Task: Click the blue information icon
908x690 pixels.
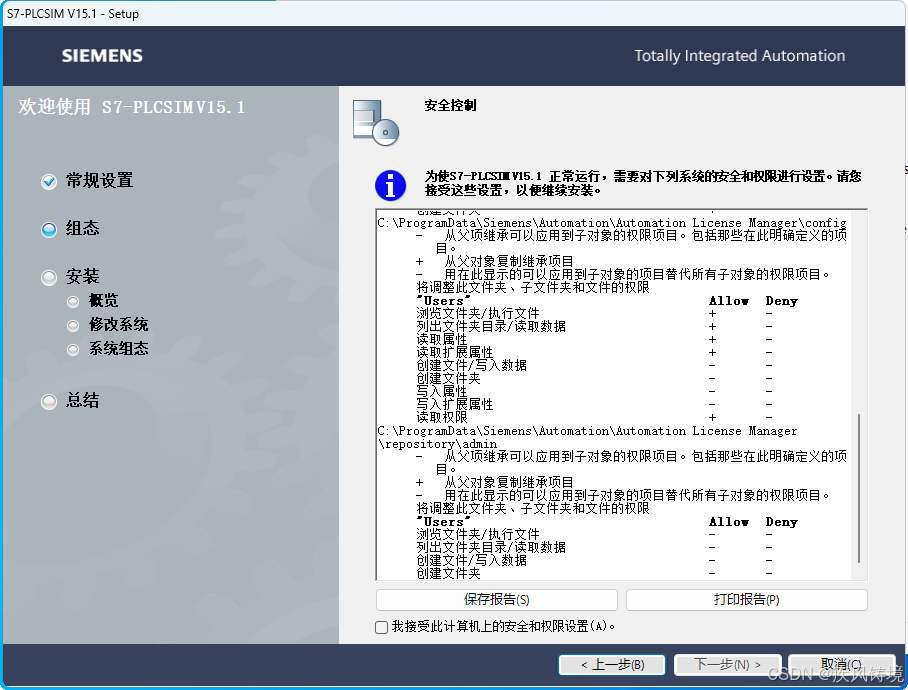Action: coord(390,185)
